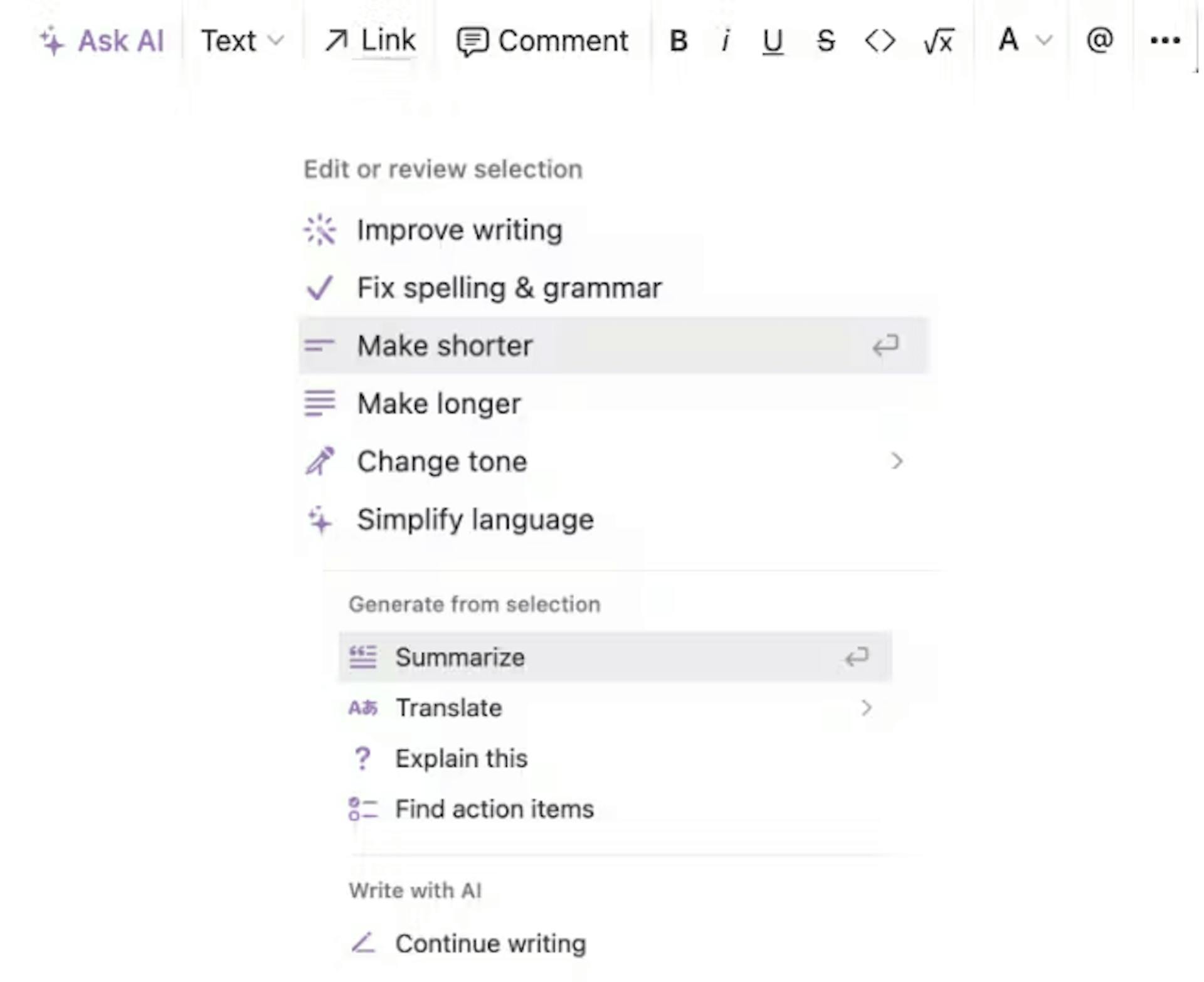Image resolution: width=1204 pixels, height=982 pixels.
Task: Apply bold formatting to the selection
Action: [x=678, y=40]
